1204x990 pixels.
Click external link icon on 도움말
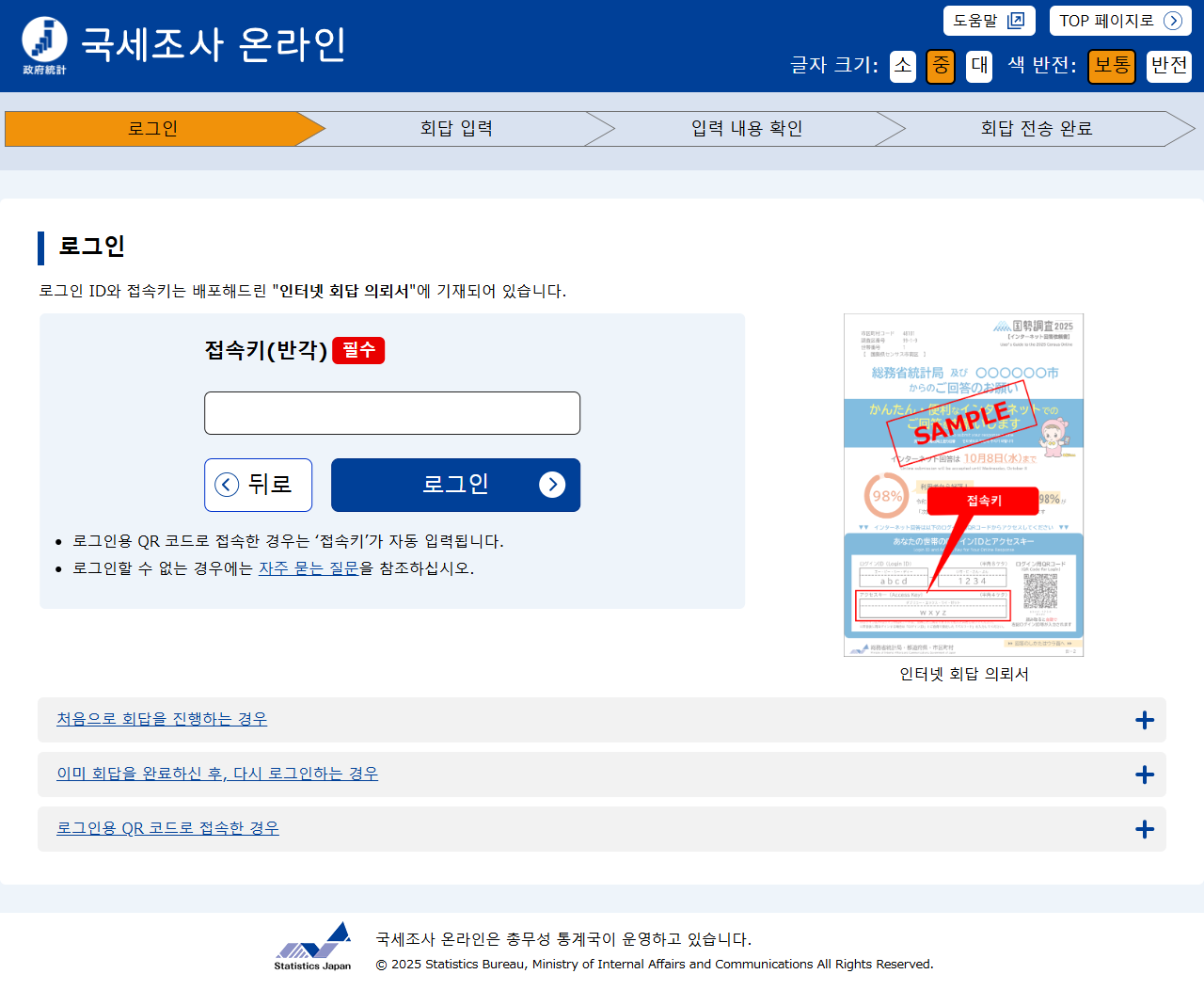coord(1015,21)
